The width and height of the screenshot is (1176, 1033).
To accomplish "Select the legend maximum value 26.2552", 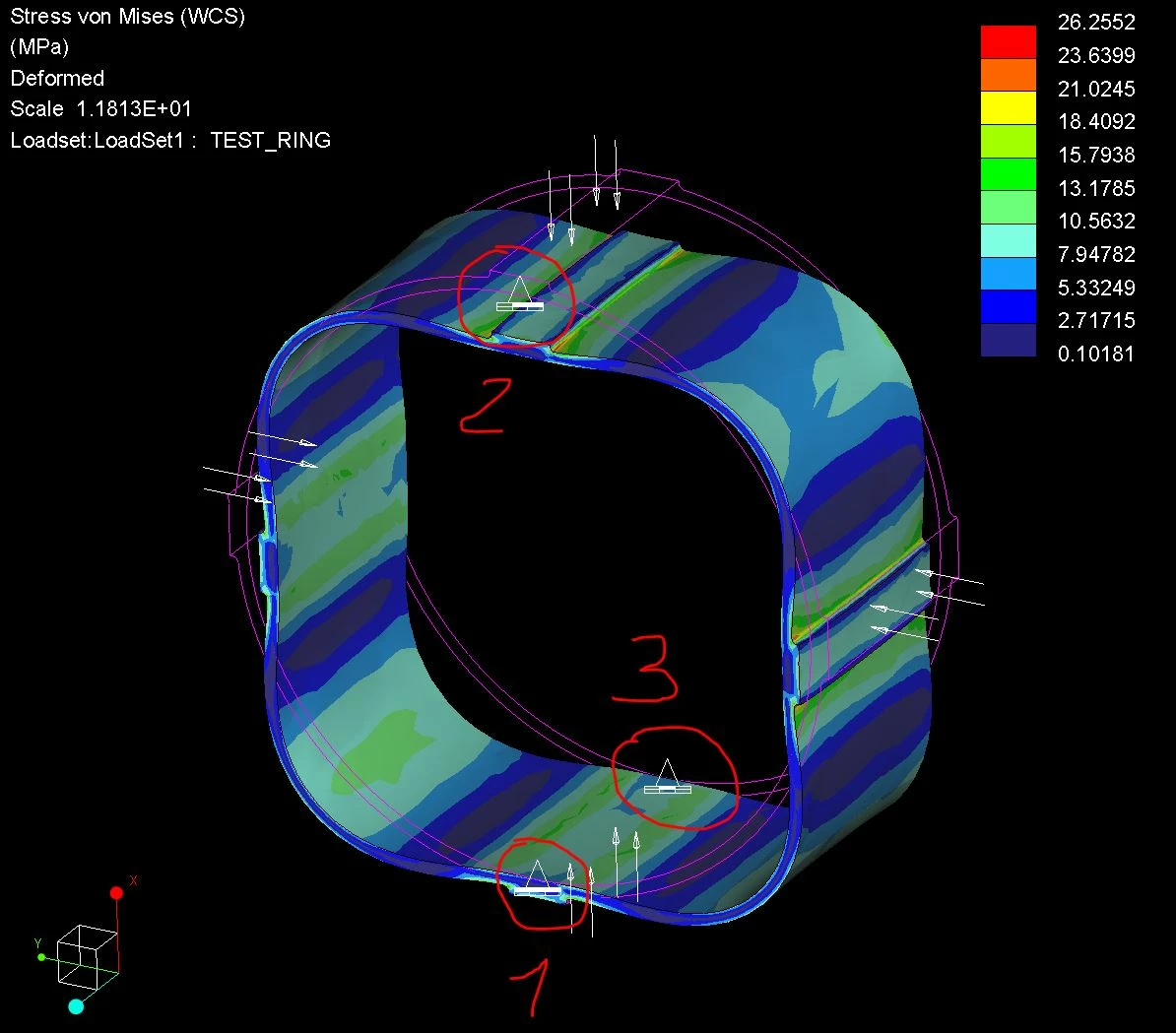I will pyautogui.click(x=1096, y=23).
